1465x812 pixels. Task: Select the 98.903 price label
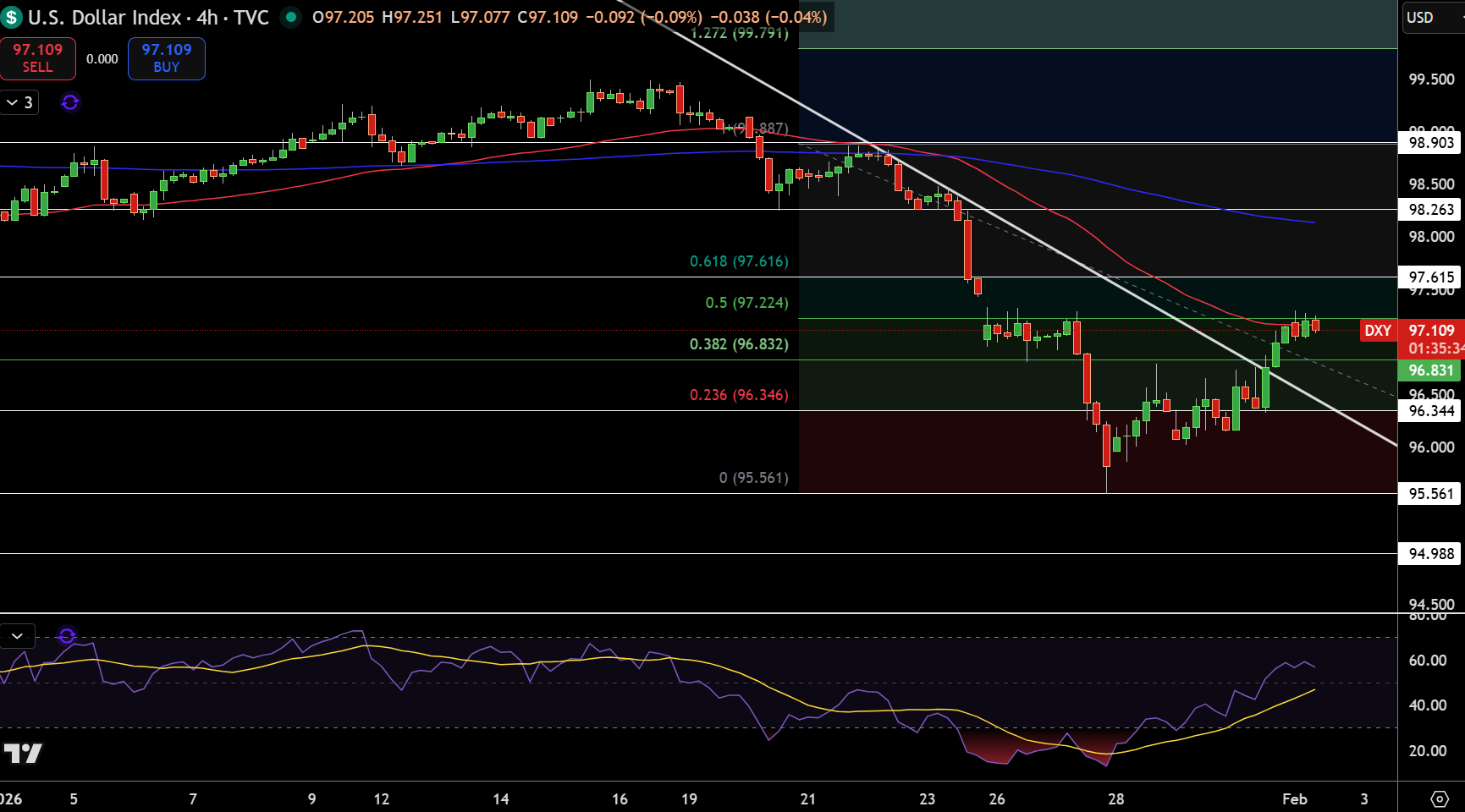[x=1431, y=143]
